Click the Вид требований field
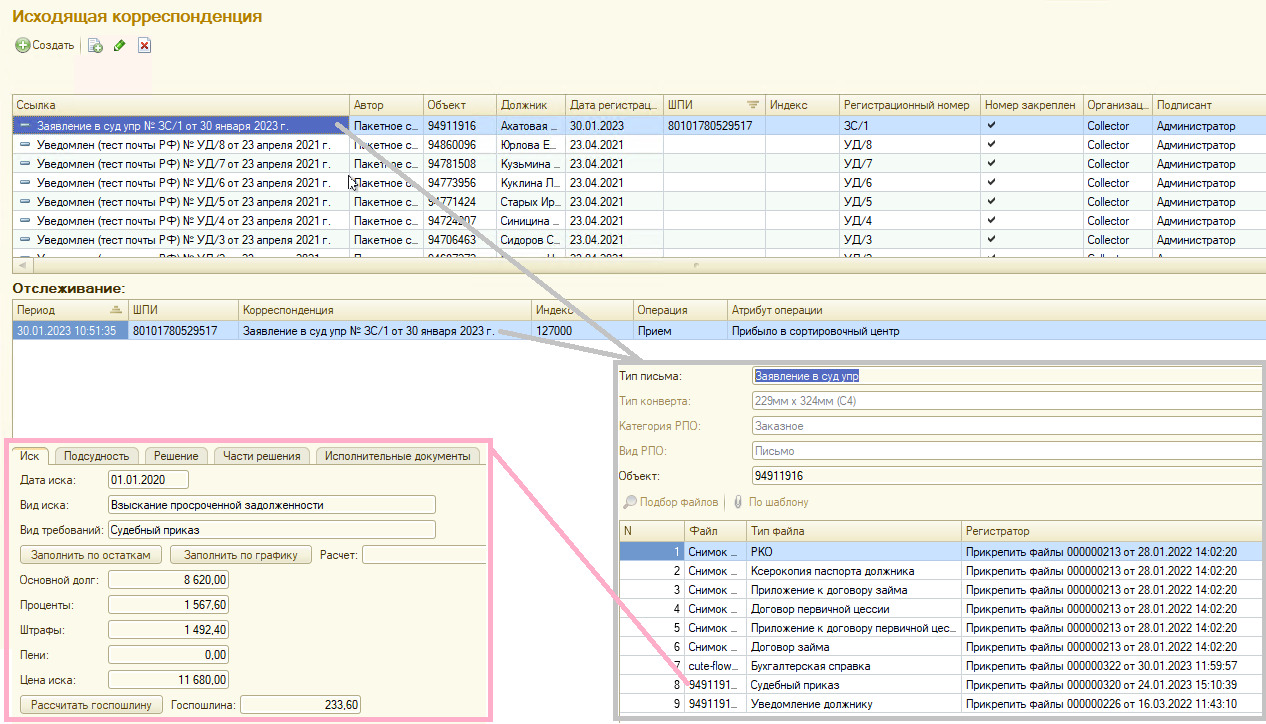 pos(272,530)
